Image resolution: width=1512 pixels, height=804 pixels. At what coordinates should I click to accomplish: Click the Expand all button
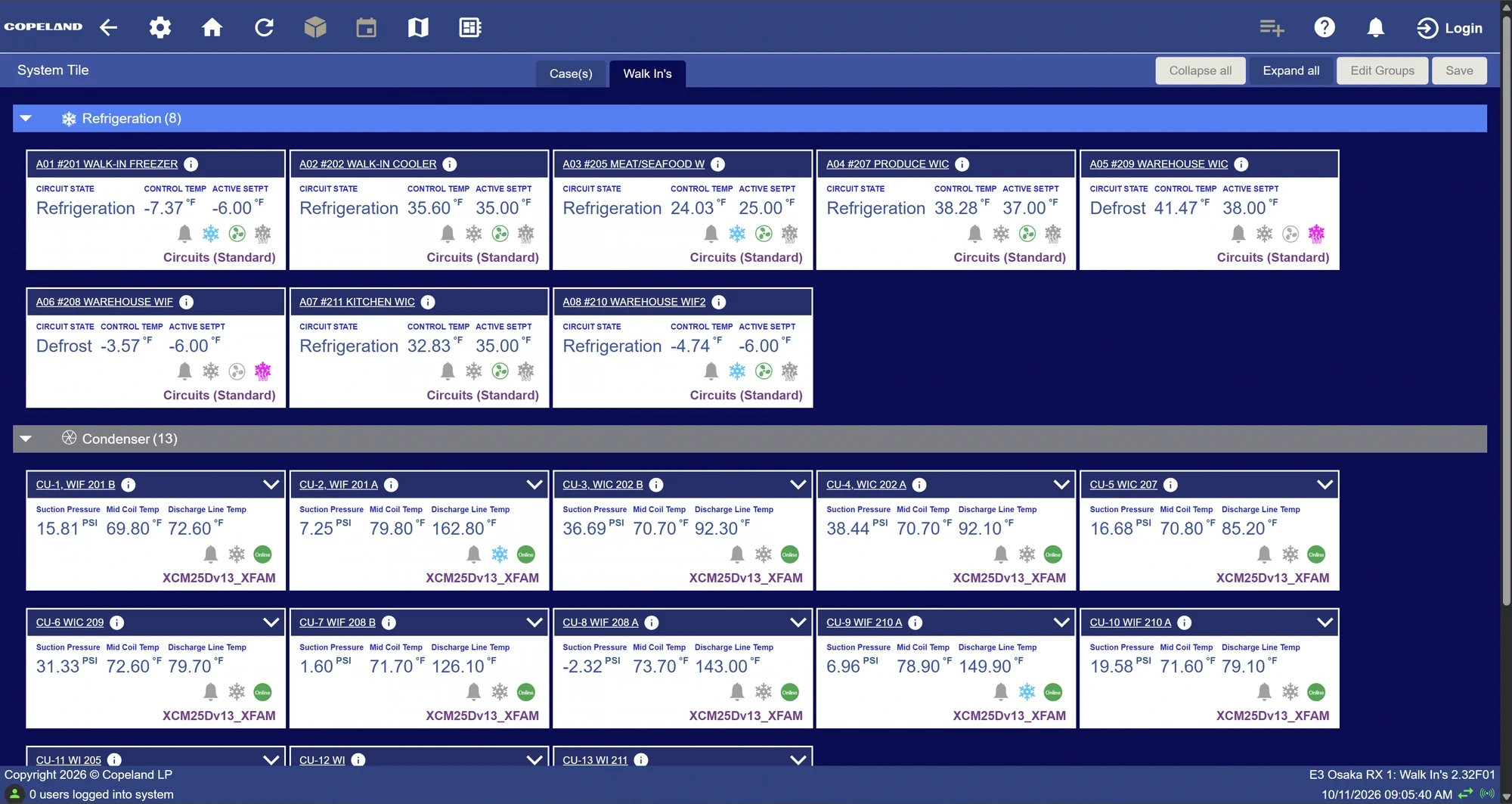(1291, 70)
